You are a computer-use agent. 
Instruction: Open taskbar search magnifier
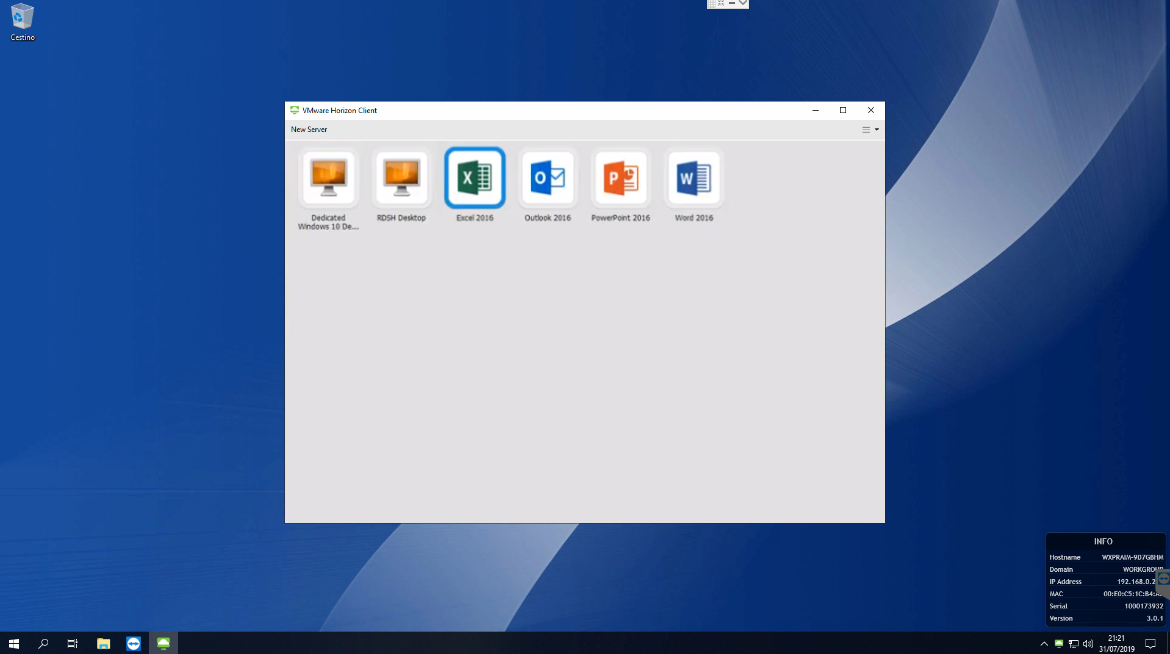(43, 643)
